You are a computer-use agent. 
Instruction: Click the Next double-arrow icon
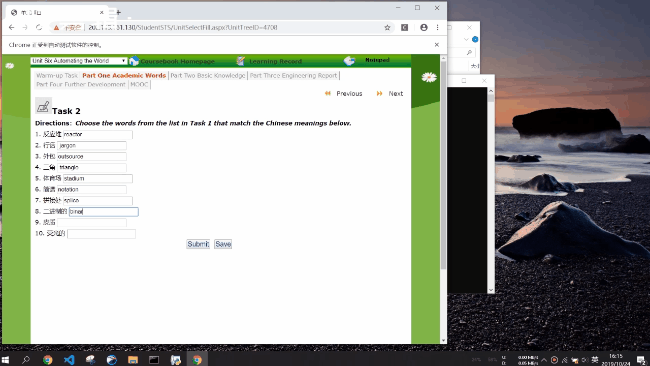coord(379,93)
